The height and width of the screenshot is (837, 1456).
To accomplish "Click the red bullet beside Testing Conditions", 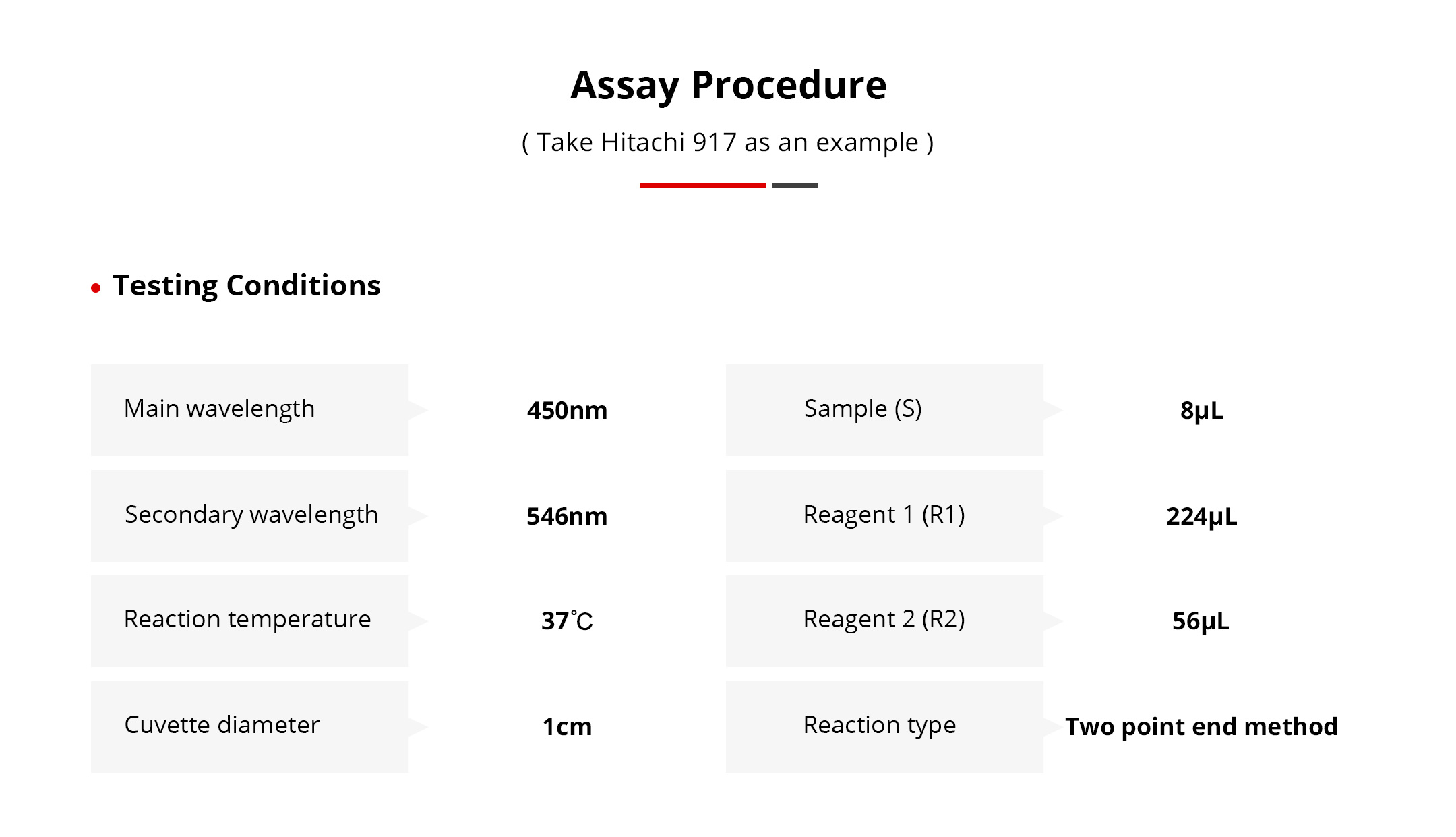I will 96,288.
